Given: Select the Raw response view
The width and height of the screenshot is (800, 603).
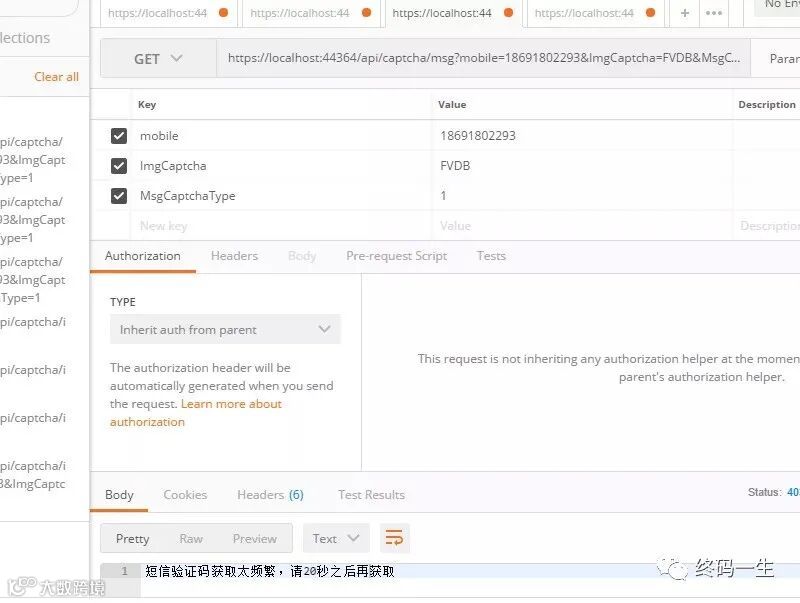Looking at the screenshot, I should click(x=191, y=539).
